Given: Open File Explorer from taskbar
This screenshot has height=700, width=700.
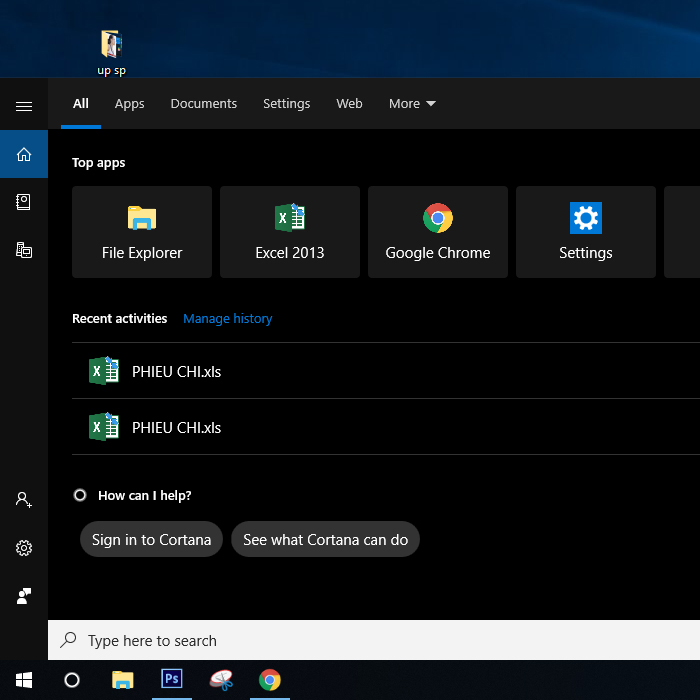Looking at the screenshot, I should [123, 680].
